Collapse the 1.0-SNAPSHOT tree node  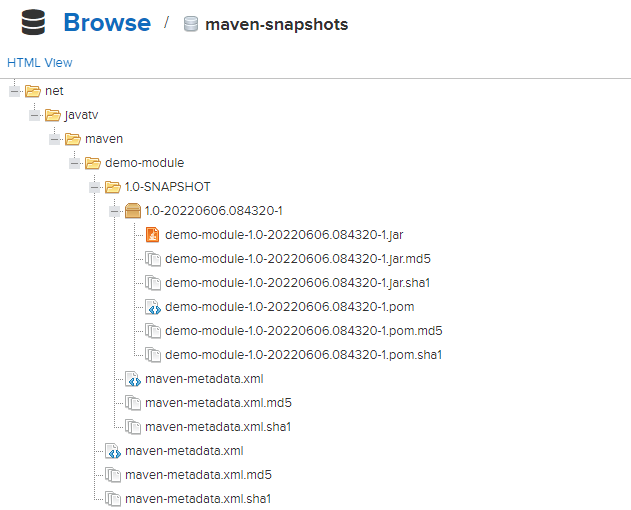tap(94, 187)
